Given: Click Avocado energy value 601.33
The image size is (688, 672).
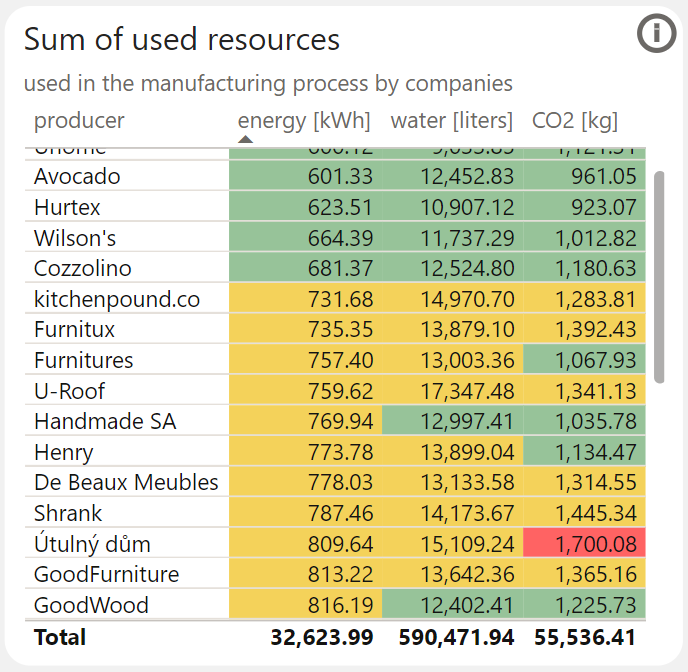Looking at the screenshot, I should pyautogui.click(x=340, y=176).
